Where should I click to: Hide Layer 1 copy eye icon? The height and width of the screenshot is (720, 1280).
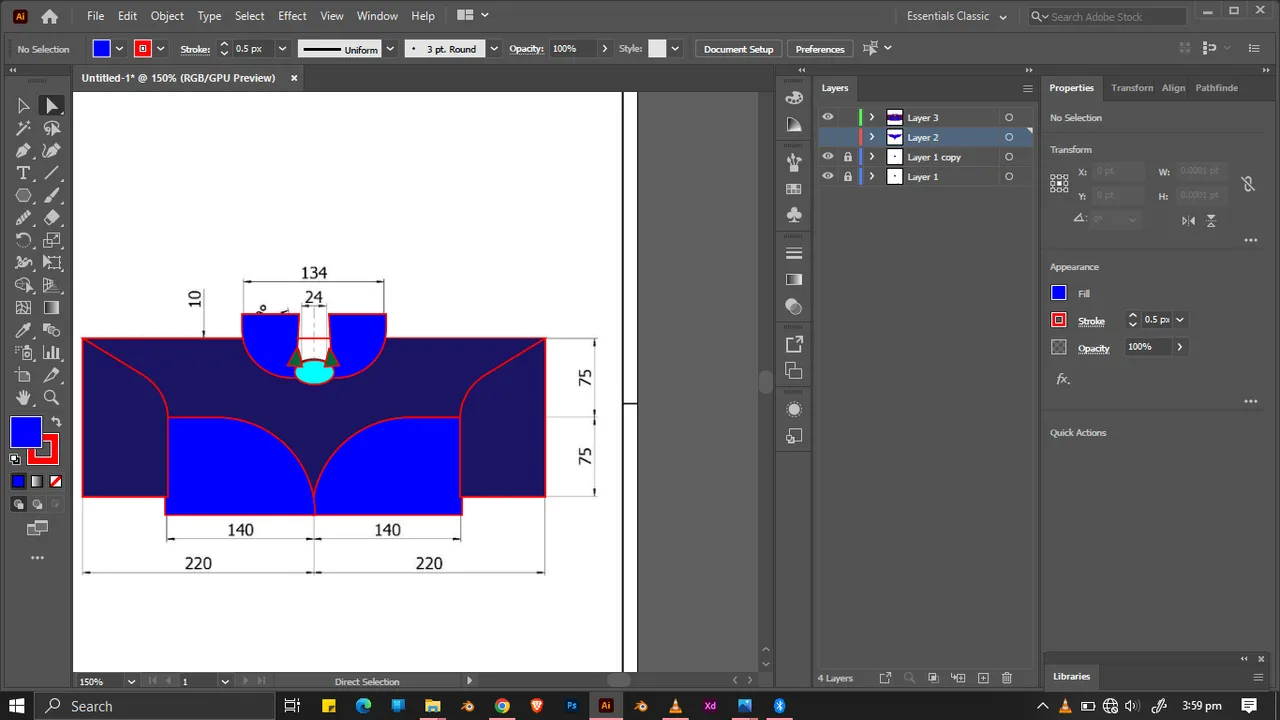point(827,157)
